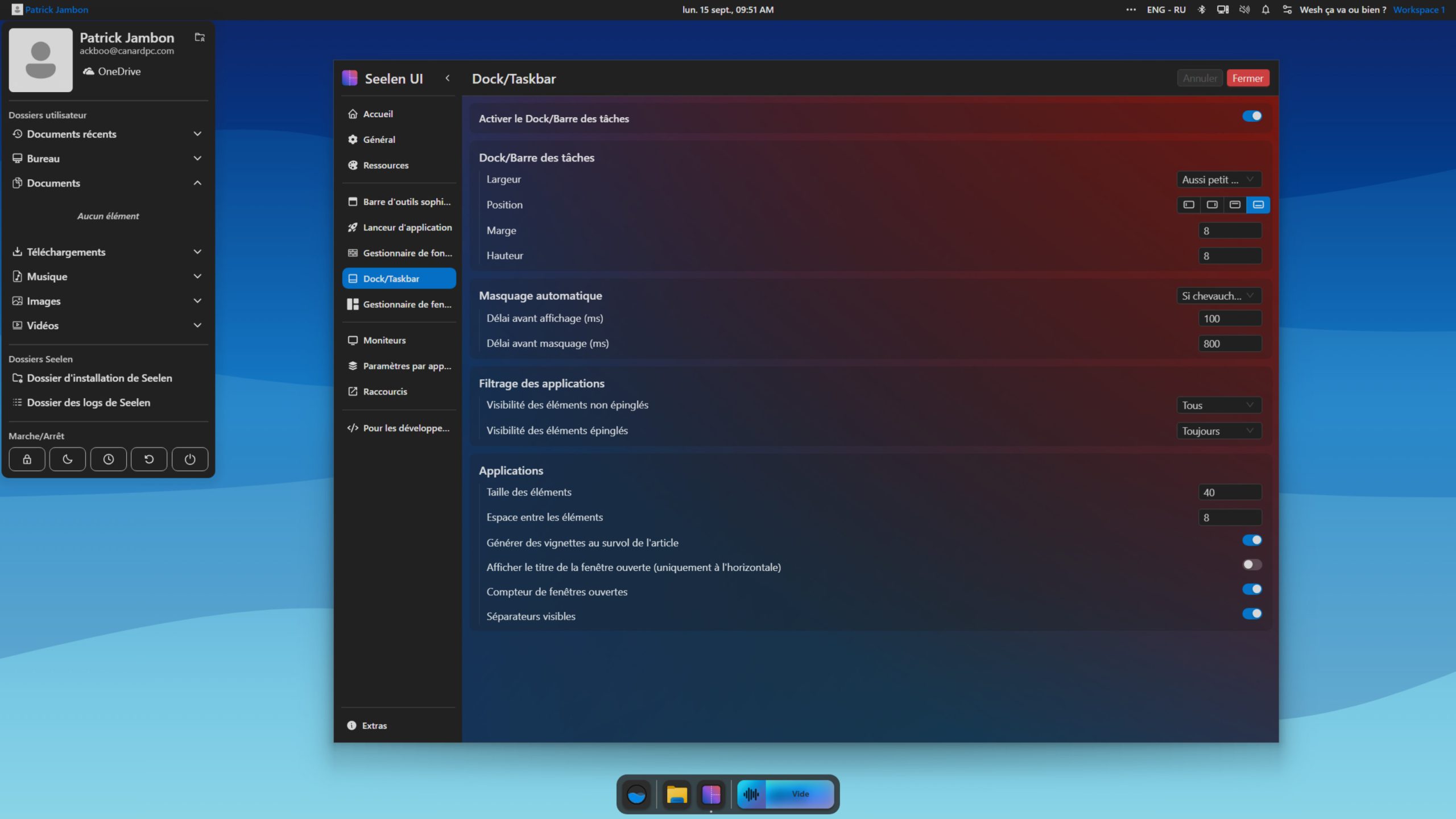Open Paramètres par app... section
The height and width of the screenshot is (819, 1456).
point(399,366)
